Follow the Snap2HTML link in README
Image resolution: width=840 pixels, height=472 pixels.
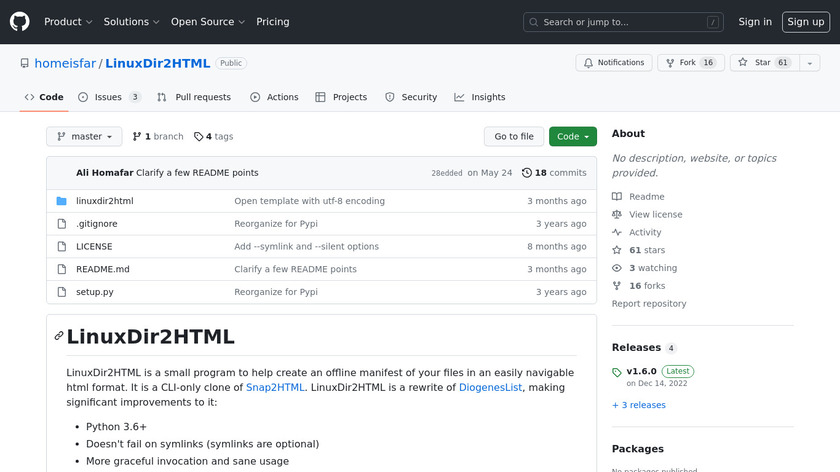[x=273, y=387]
